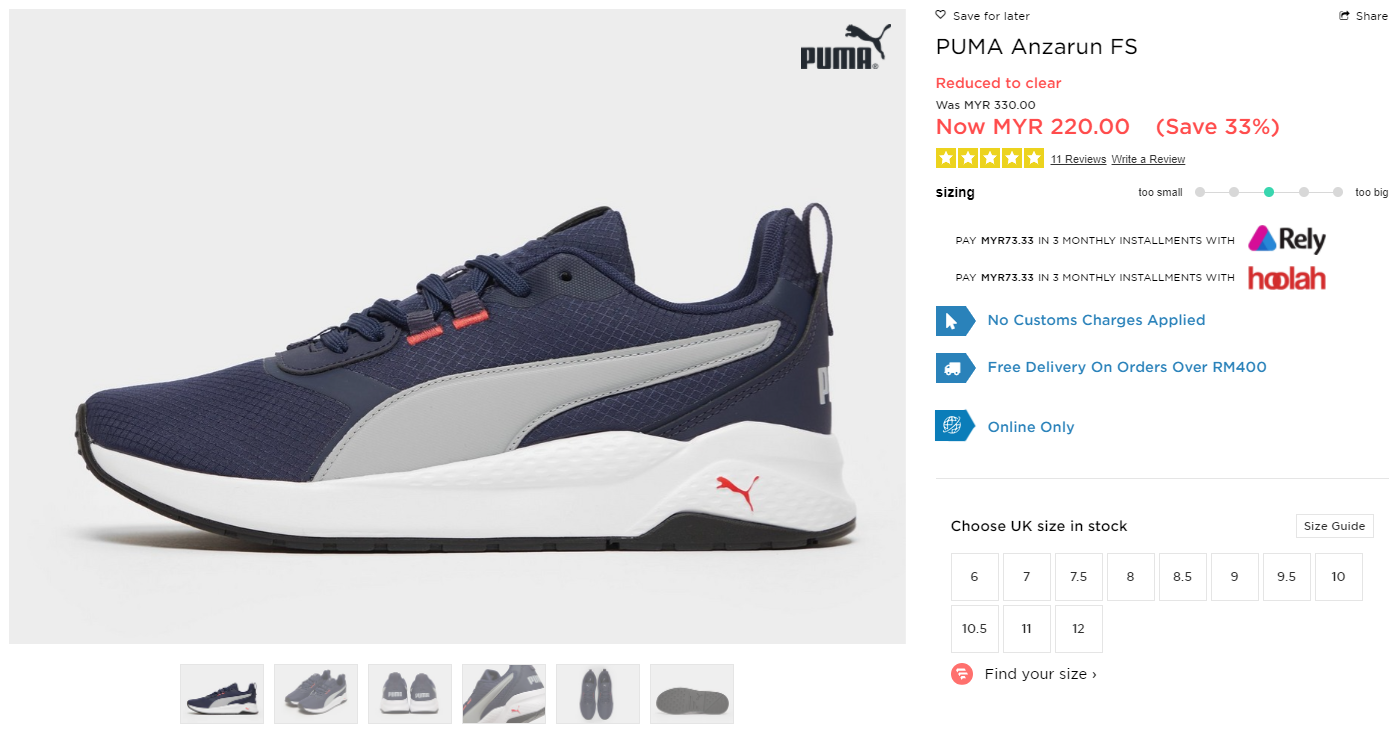The image size is (1399, 731).
Task: Open the 11 Reviews link
Action: 1078,159
